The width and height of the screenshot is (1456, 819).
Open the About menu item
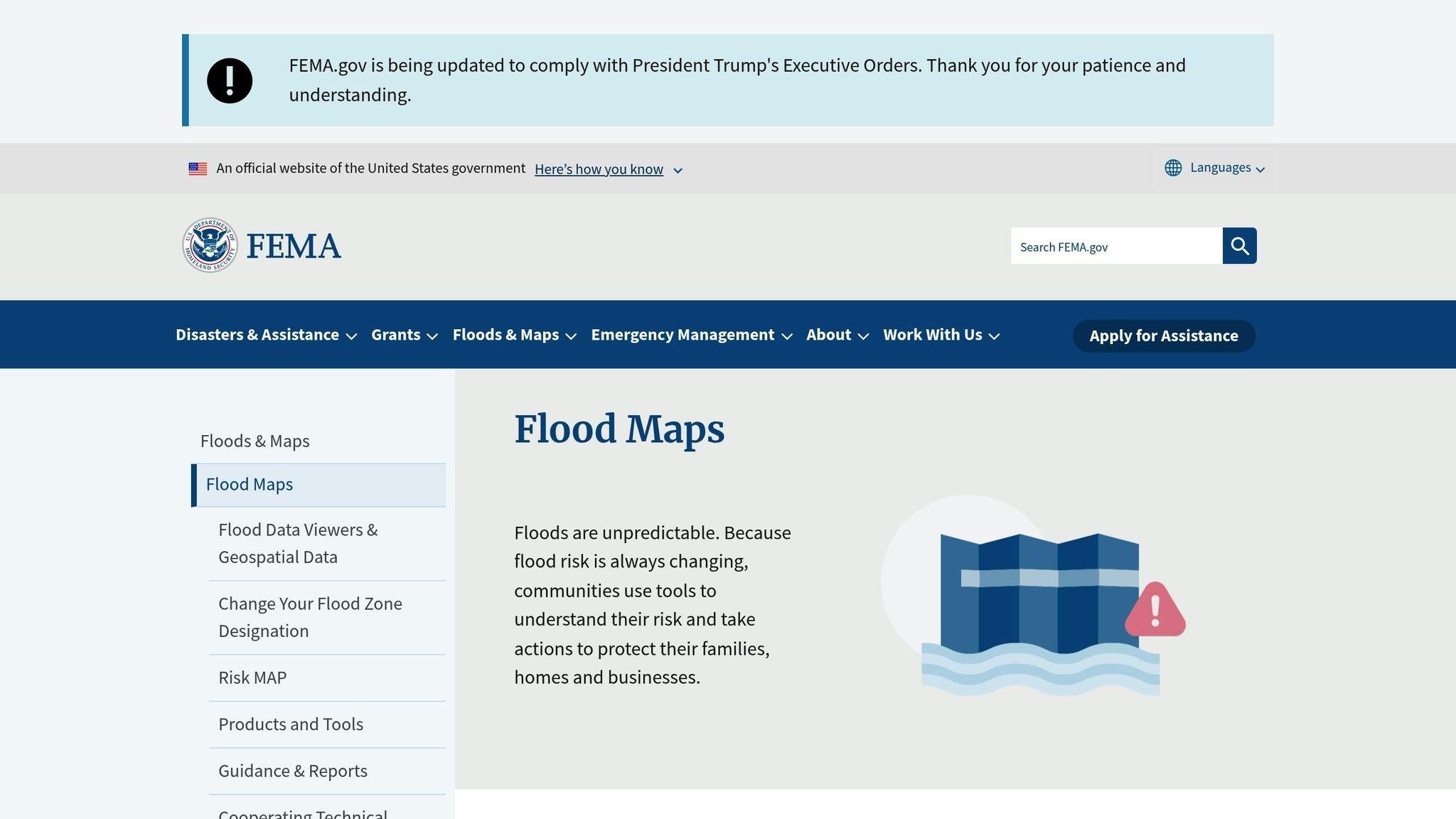pos(829,334)
